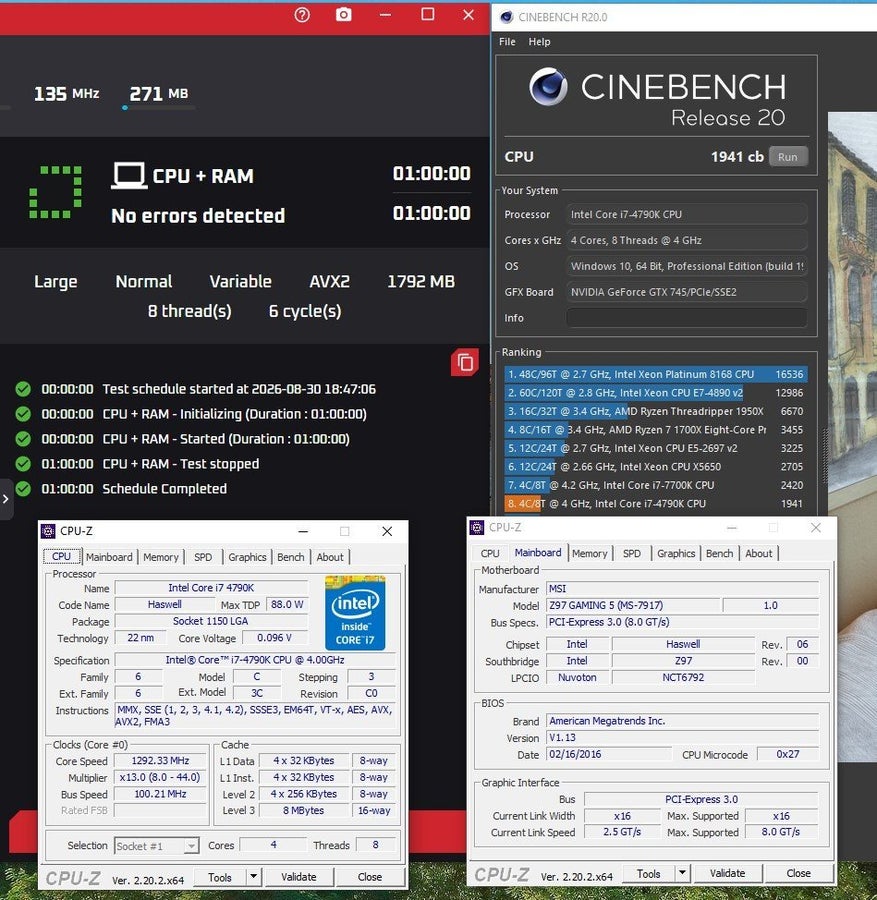Screen dimensions: 877x900
Task: Open SPD tab in right CPU-Z window
Action: tap(631, 553)
